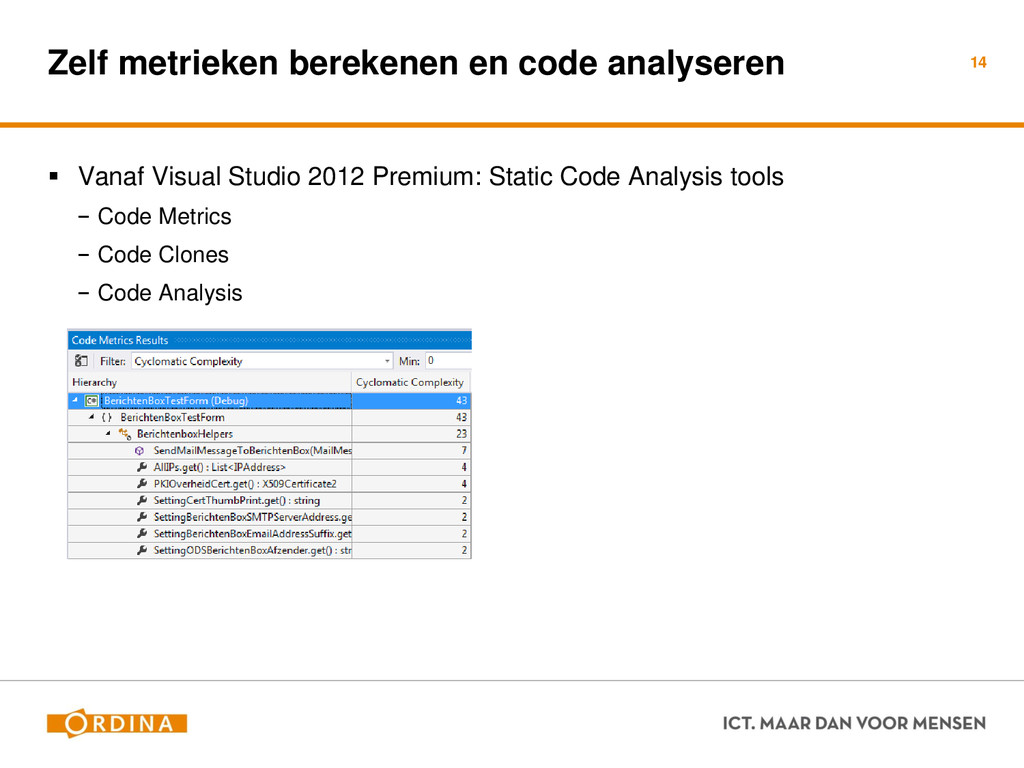Image resolution: width=1024 pixels, height=768 pixels.
Task: Click the Code Metrics Results title bar
Action: pos(269,340)
